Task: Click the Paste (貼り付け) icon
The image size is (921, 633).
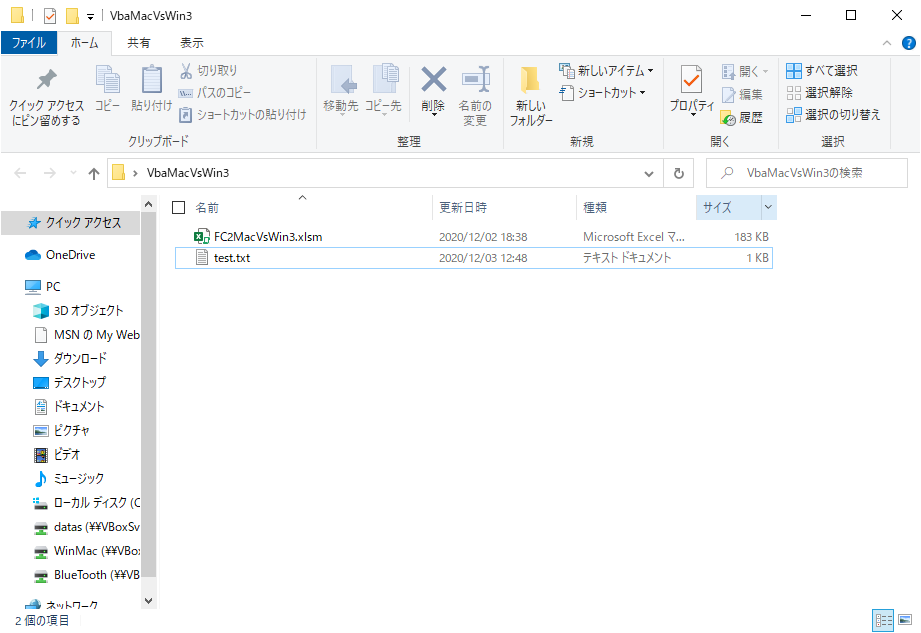Action: 151,81
